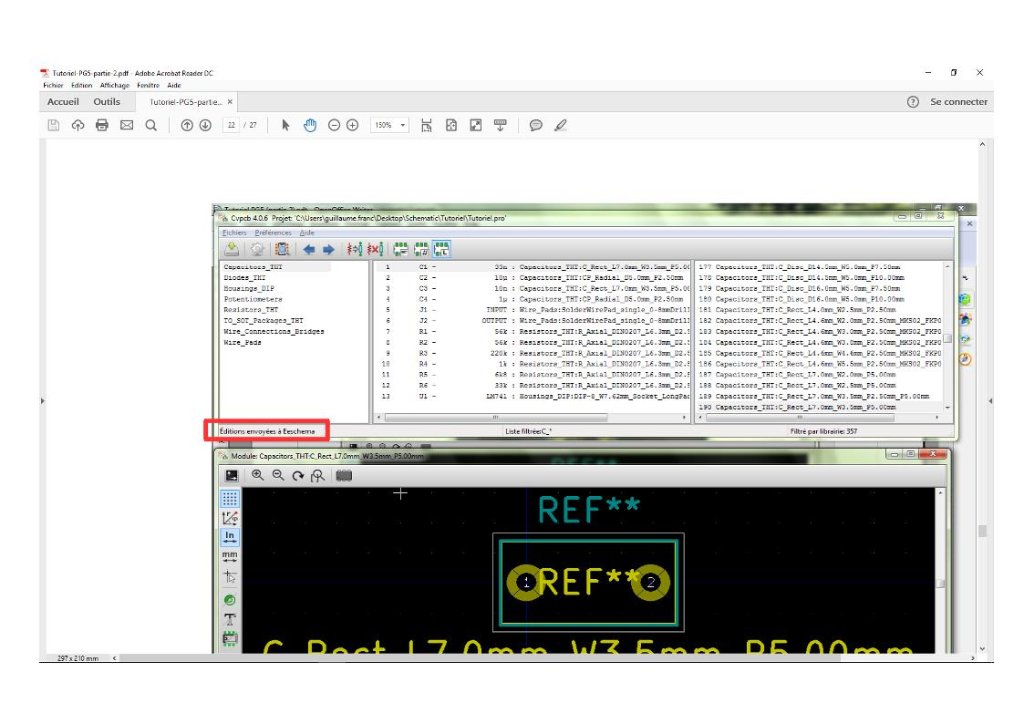
Task: Go to previous page with up arrow
Action: [186, 125]
